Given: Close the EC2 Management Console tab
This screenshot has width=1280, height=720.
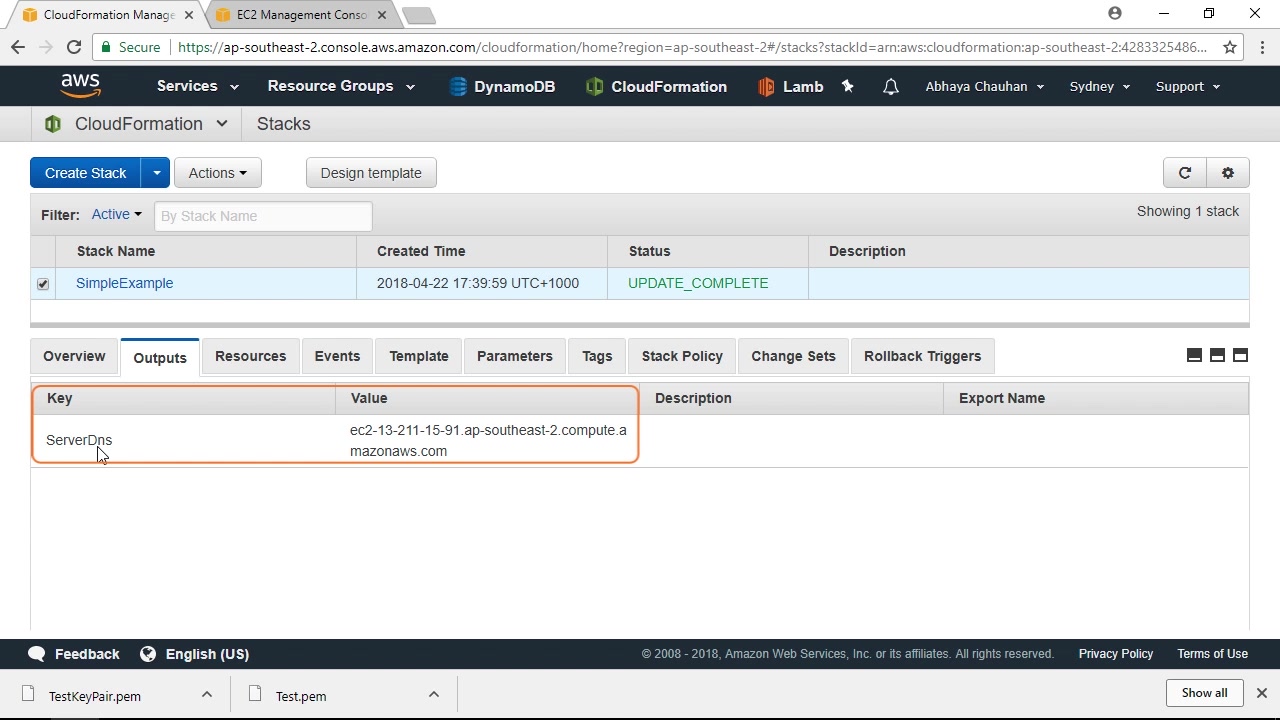Looking at the screenshot, I should (381, 15).
